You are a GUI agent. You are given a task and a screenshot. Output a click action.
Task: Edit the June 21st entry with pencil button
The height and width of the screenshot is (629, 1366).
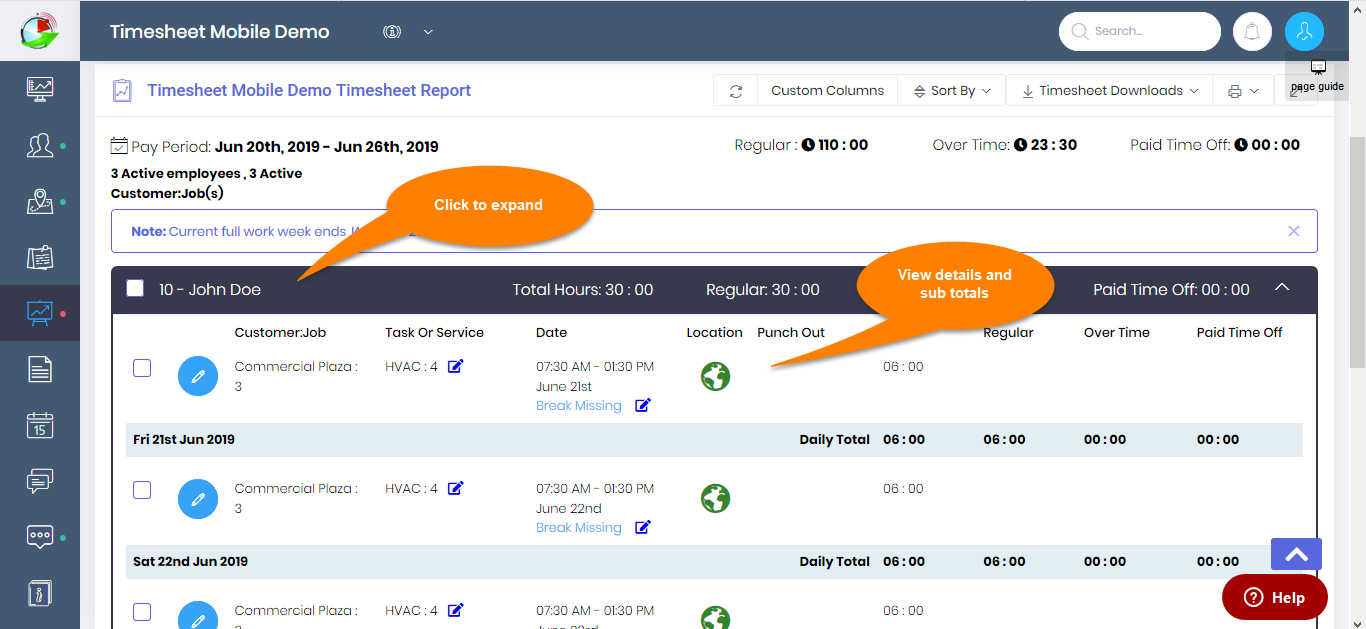click(x=198, y=377)
